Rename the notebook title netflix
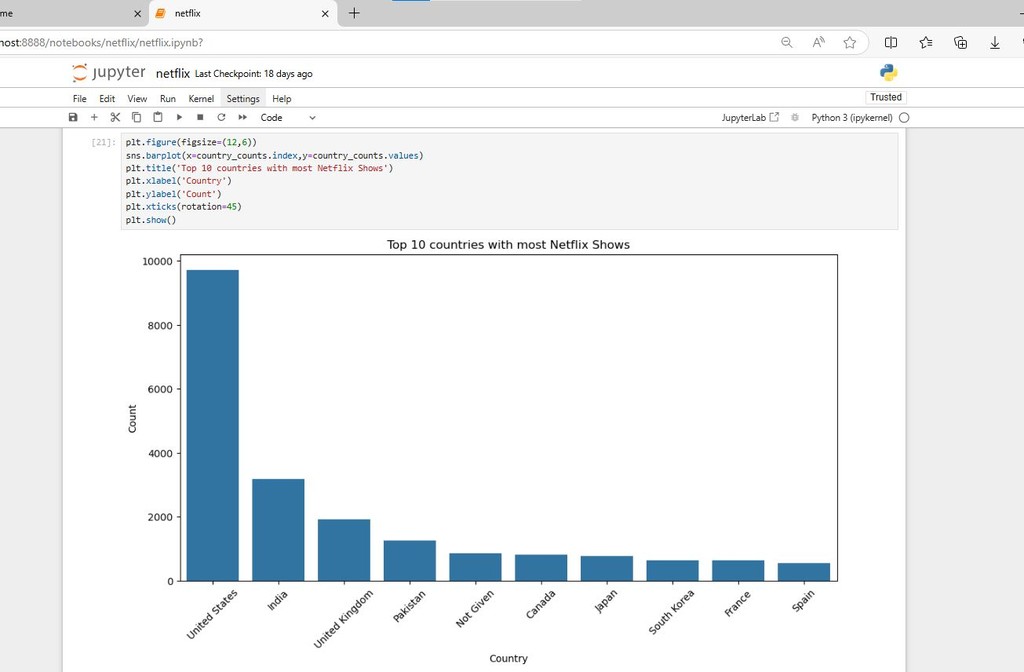The image size is (1024, 672). [172, 74]
